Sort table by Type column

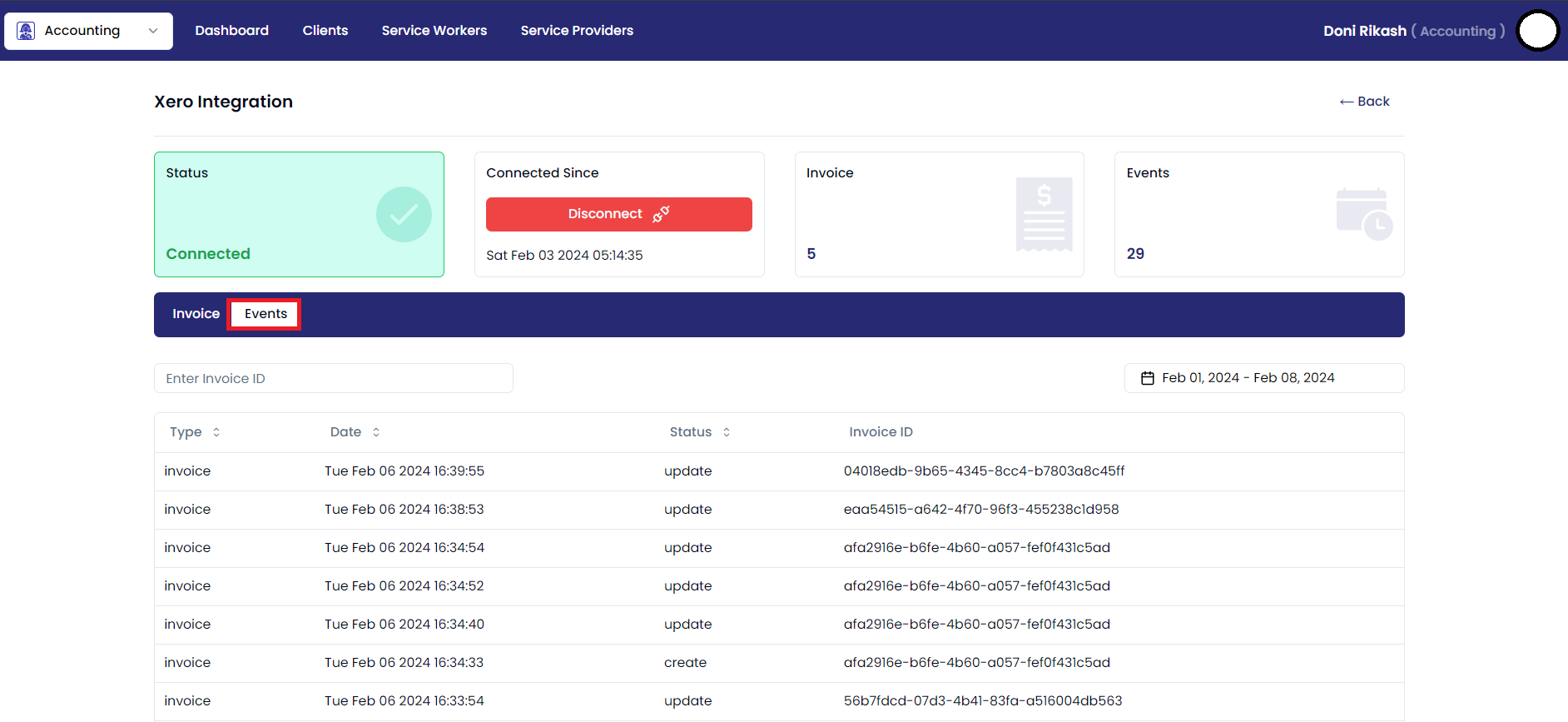click(216, 432)
